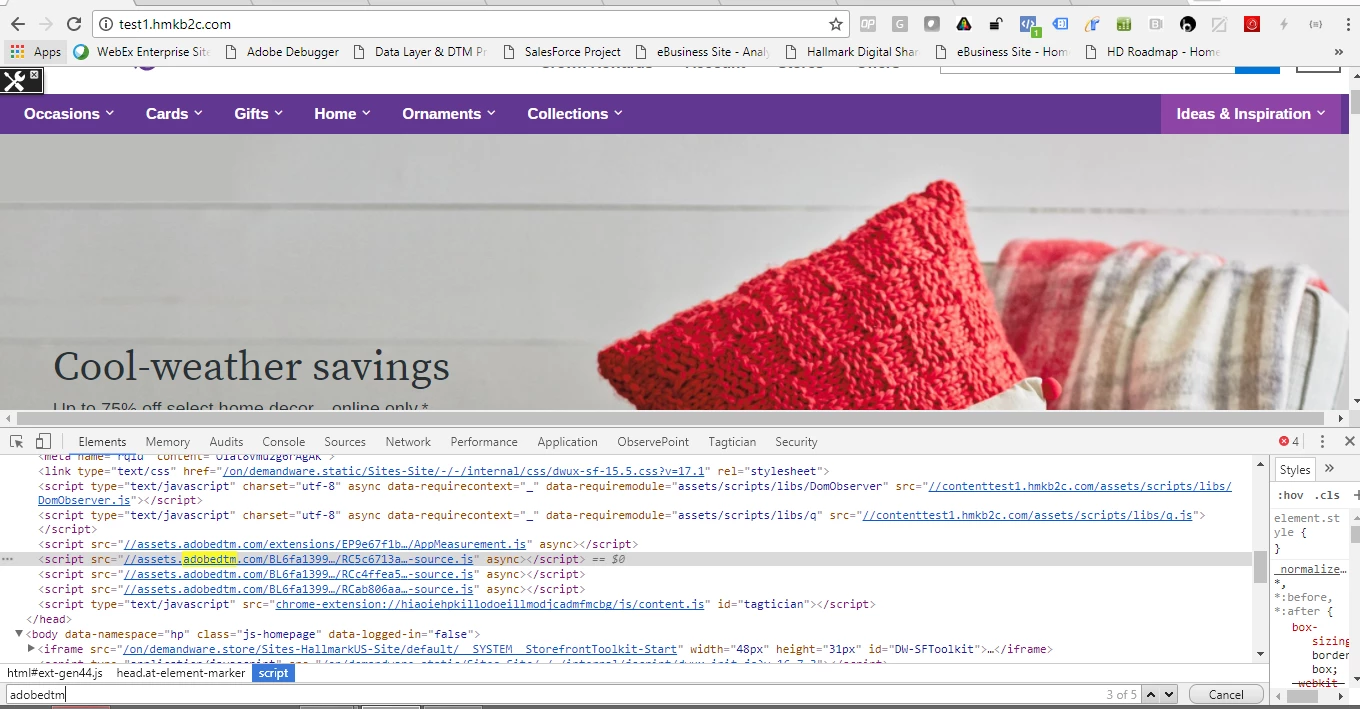
Task: Cancel the DevTools search
Action: (1226, 694)
